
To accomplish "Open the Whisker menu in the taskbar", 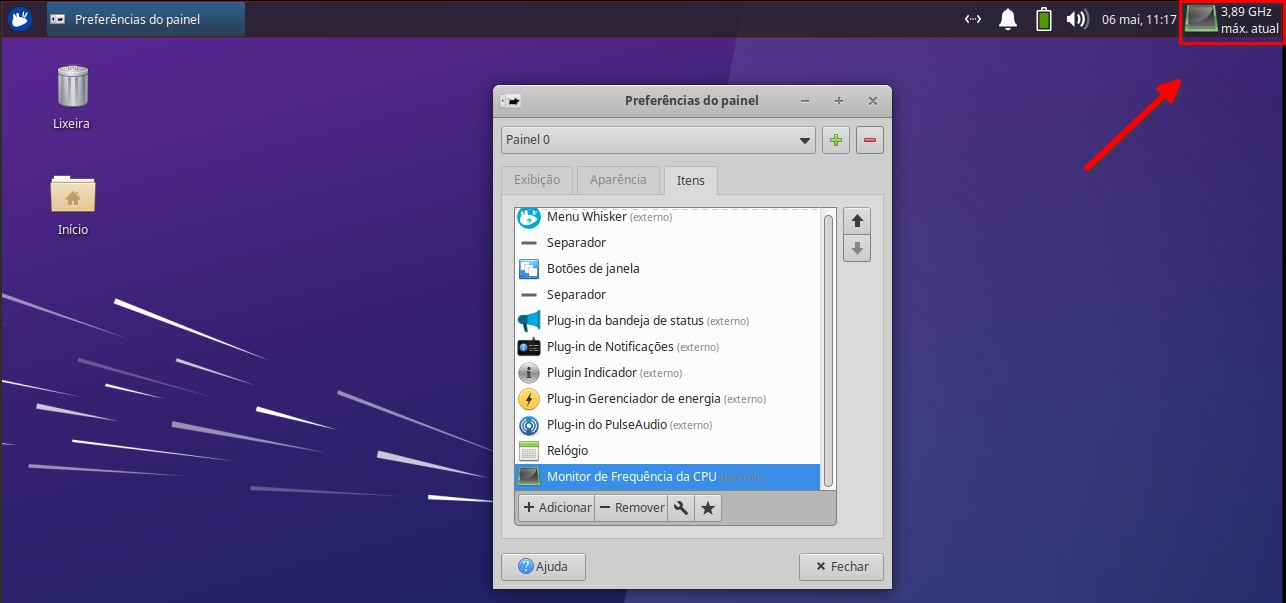I will (x=19, y=18).
